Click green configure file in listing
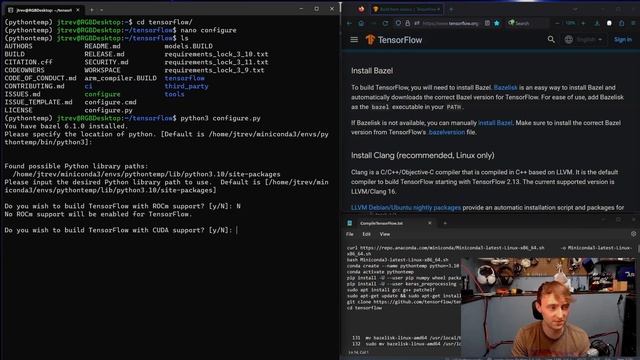 [x=102, y=94]
